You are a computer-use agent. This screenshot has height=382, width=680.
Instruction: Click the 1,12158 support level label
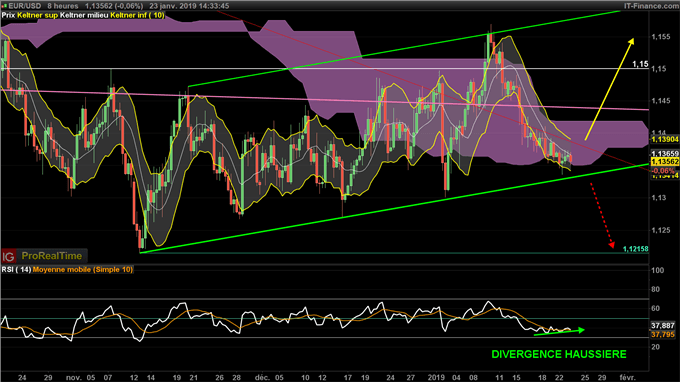(x=635, y=249)
